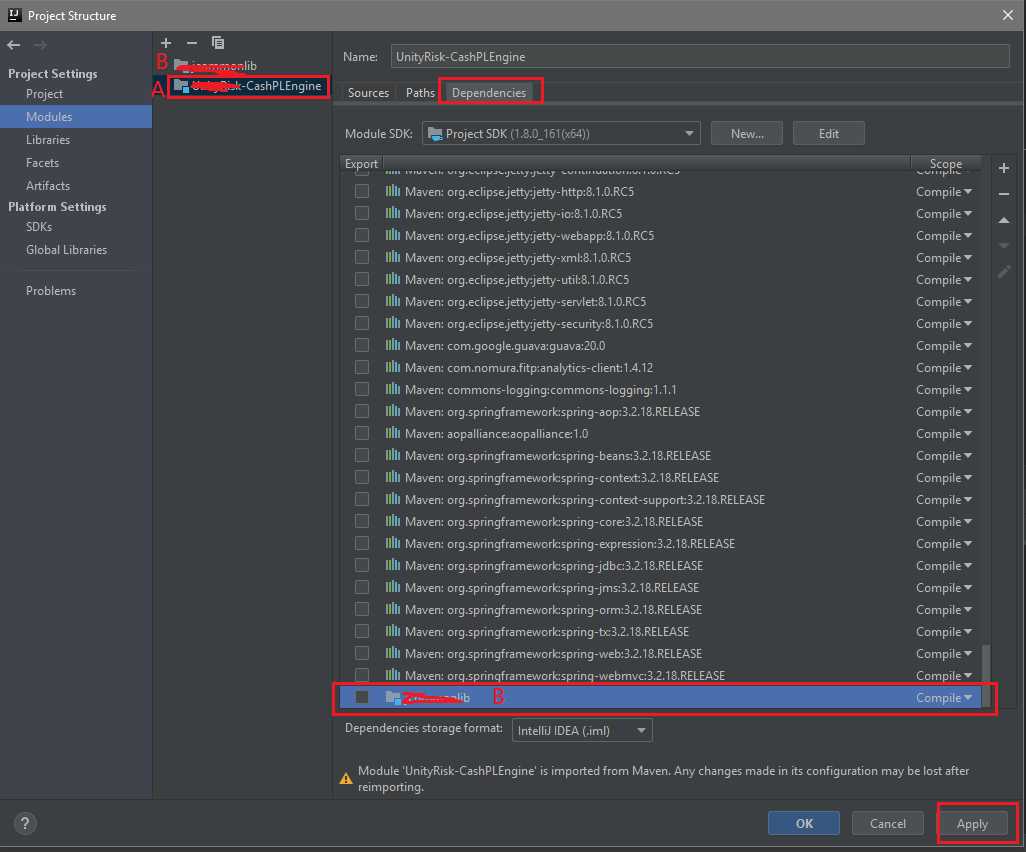Viewport: 1026px width, 853px height.
Task: Open scope dropdown for spring-orm:3.2.18.RELEASE
Action: [944, 610]
